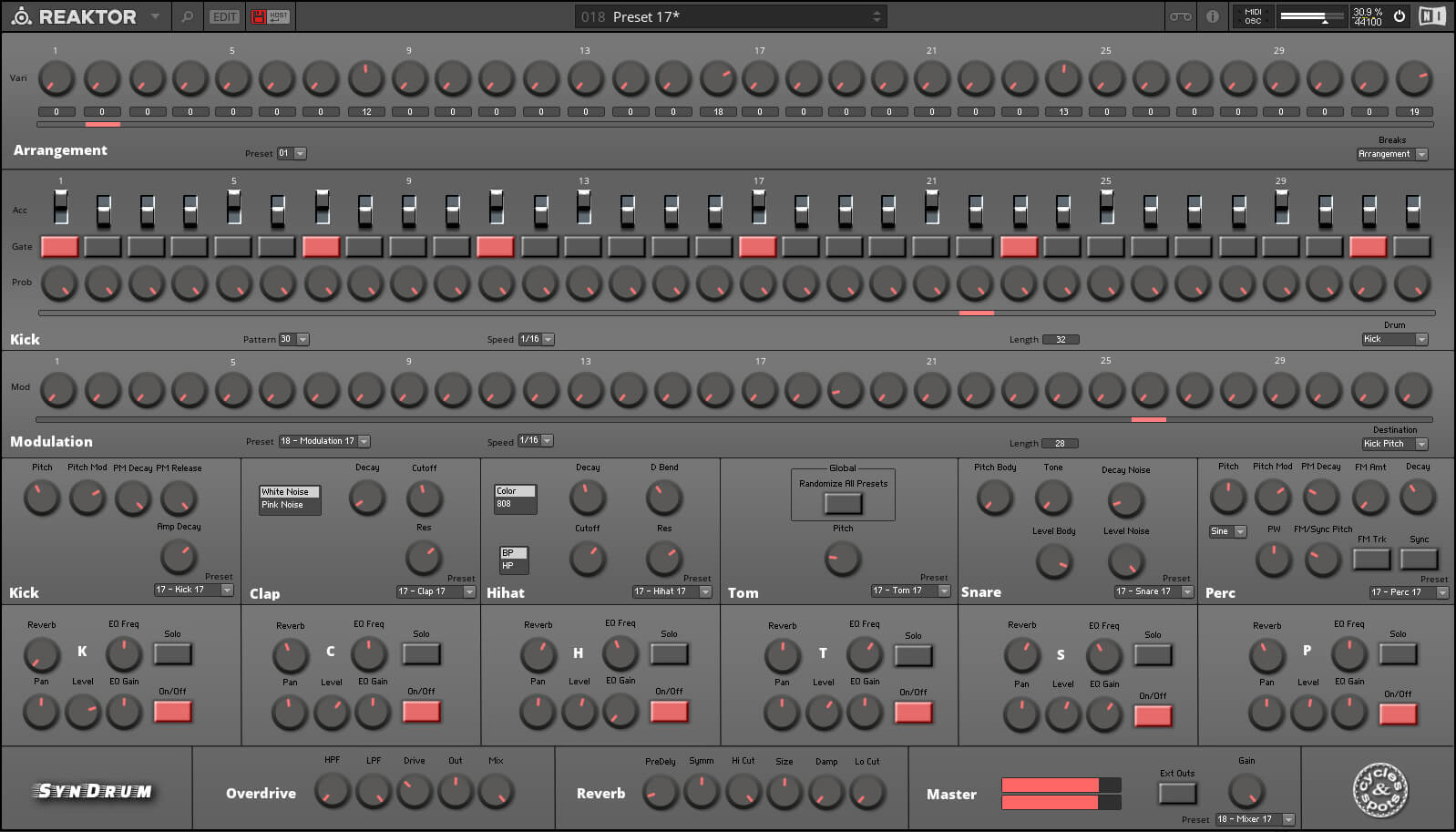Open the 17 - Snare 17 preset dropdown
This screenshot has height=832, width=1456.
click(1154, 591)
